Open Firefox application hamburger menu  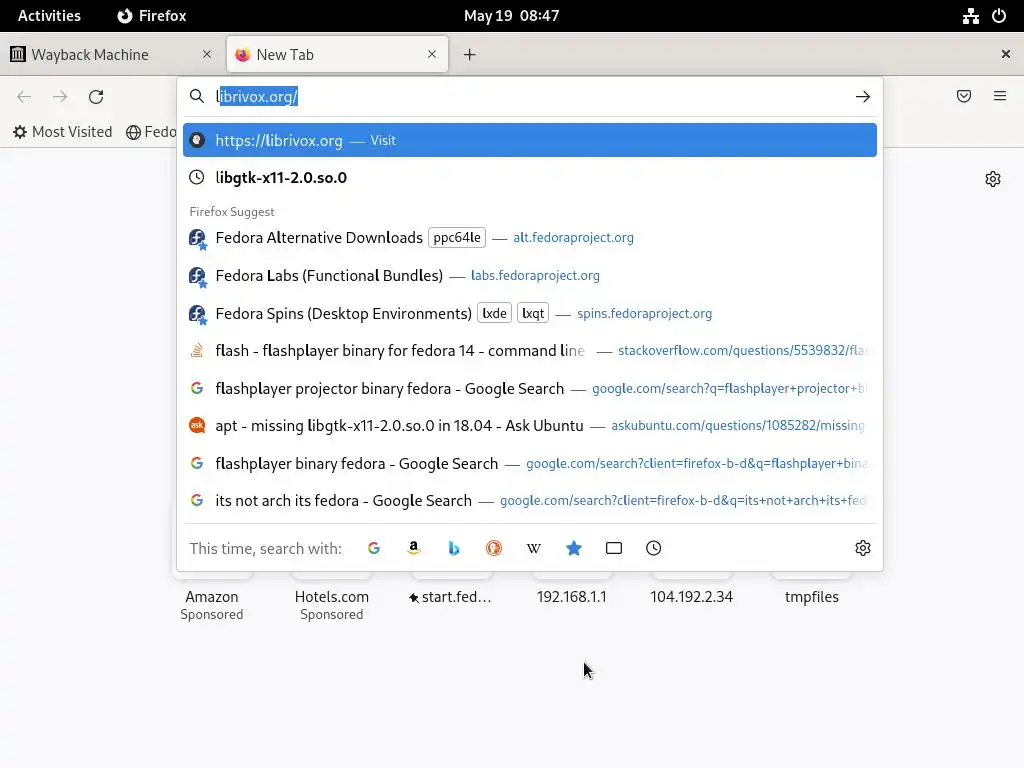1000,97
